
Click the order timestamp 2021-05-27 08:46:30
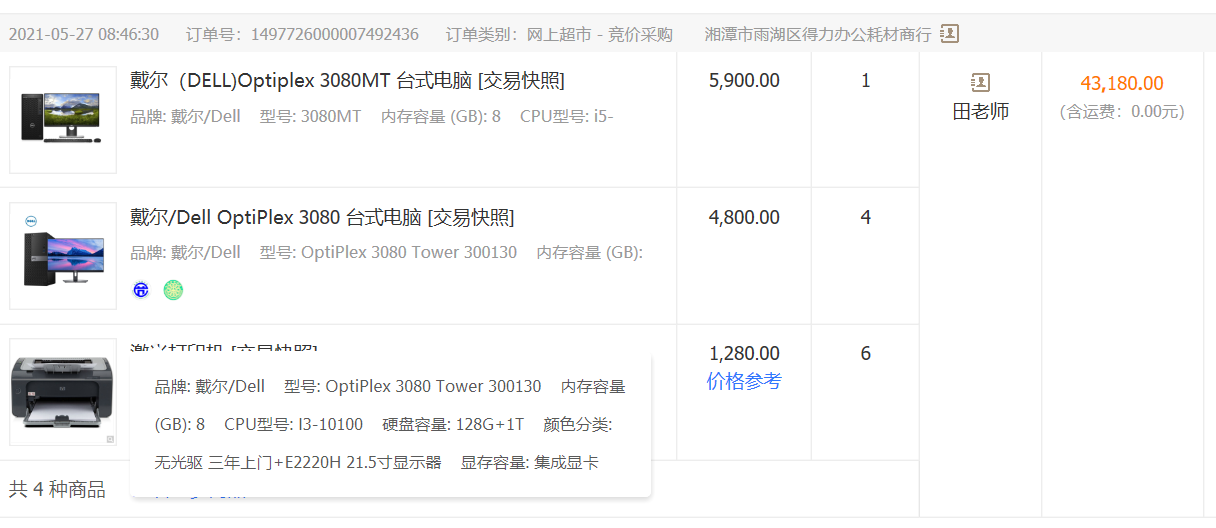click(x=84, y=34)
